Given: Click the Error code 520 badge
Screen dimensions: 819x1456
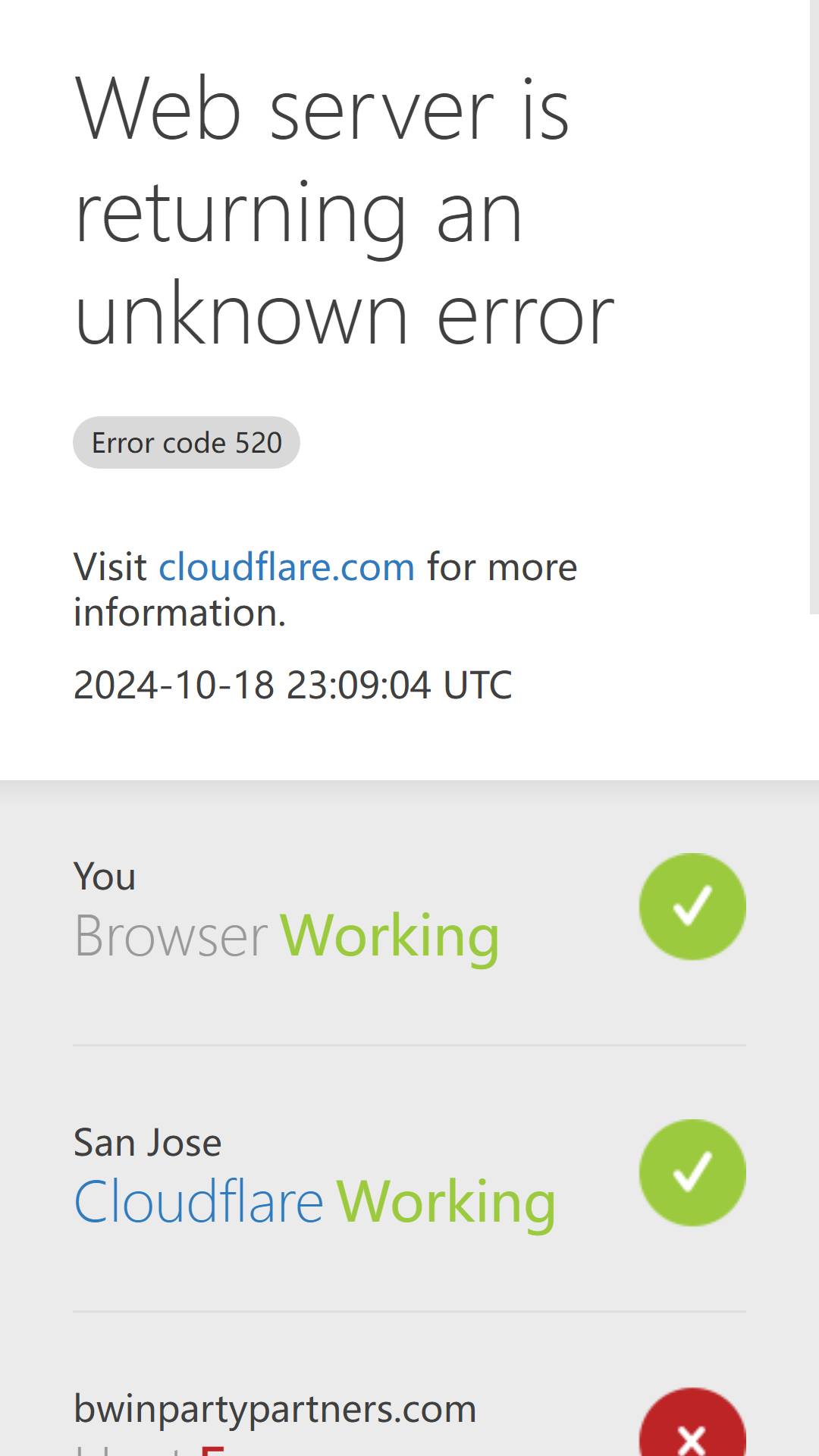Looking at the screenshot, I should coord(187,442).
